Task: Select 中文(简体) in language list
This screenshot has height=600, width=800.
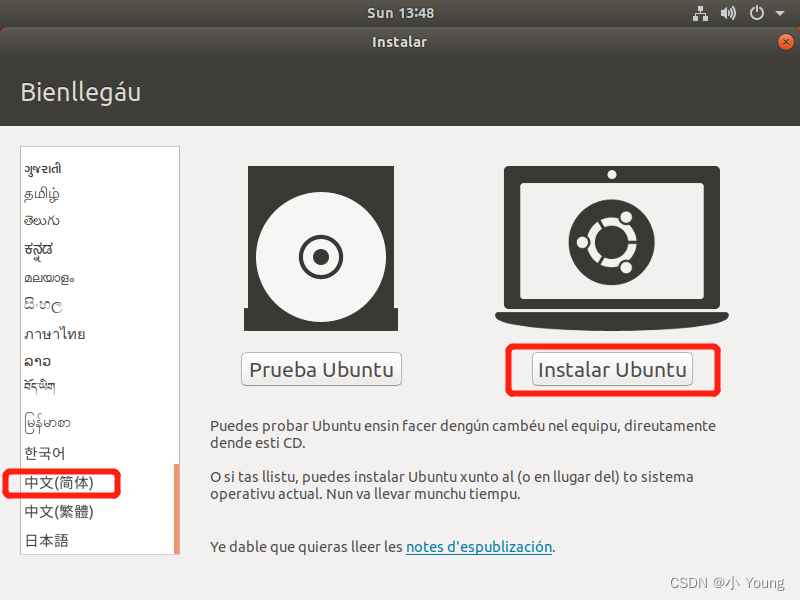Action: pyautogui.click(x=59, y=483)
